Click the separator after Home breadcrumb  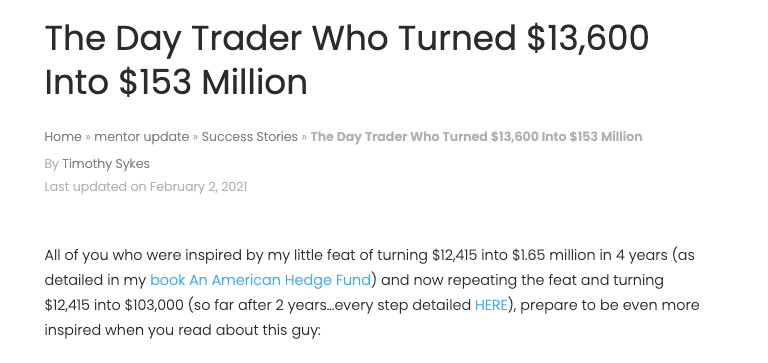(x=88, y=137)
